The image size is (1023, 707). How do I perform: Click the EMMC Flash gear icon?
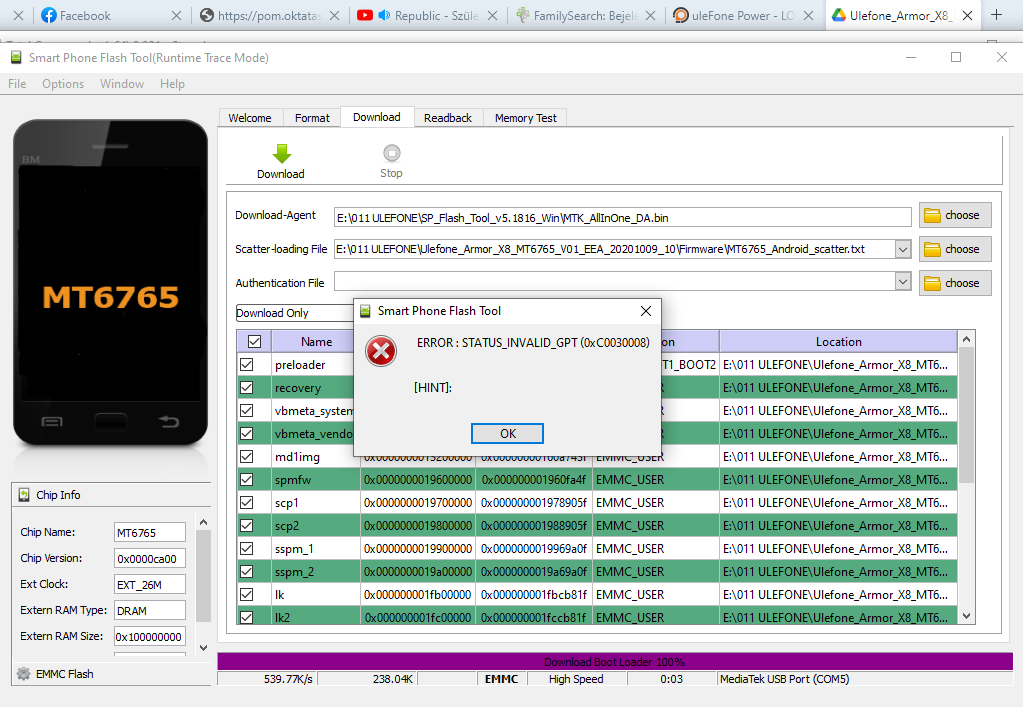pyautogui.click(x=23, y=674)
